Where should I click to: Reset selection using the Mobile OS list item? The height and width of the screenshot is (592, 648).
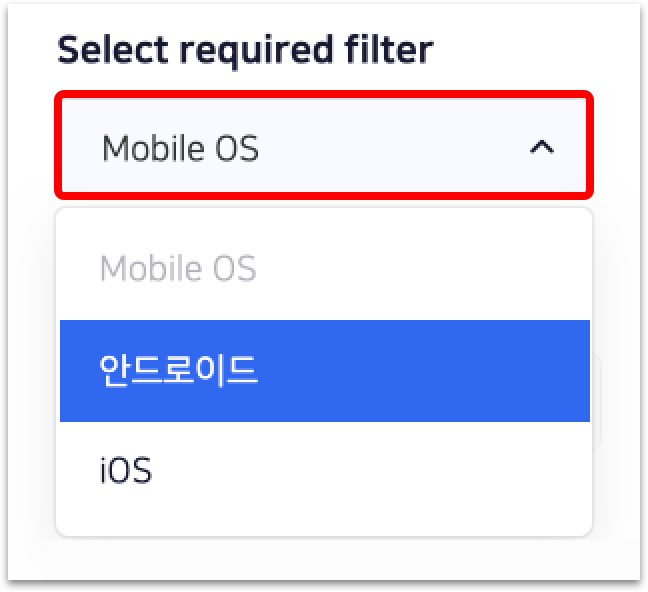[179, 268]
